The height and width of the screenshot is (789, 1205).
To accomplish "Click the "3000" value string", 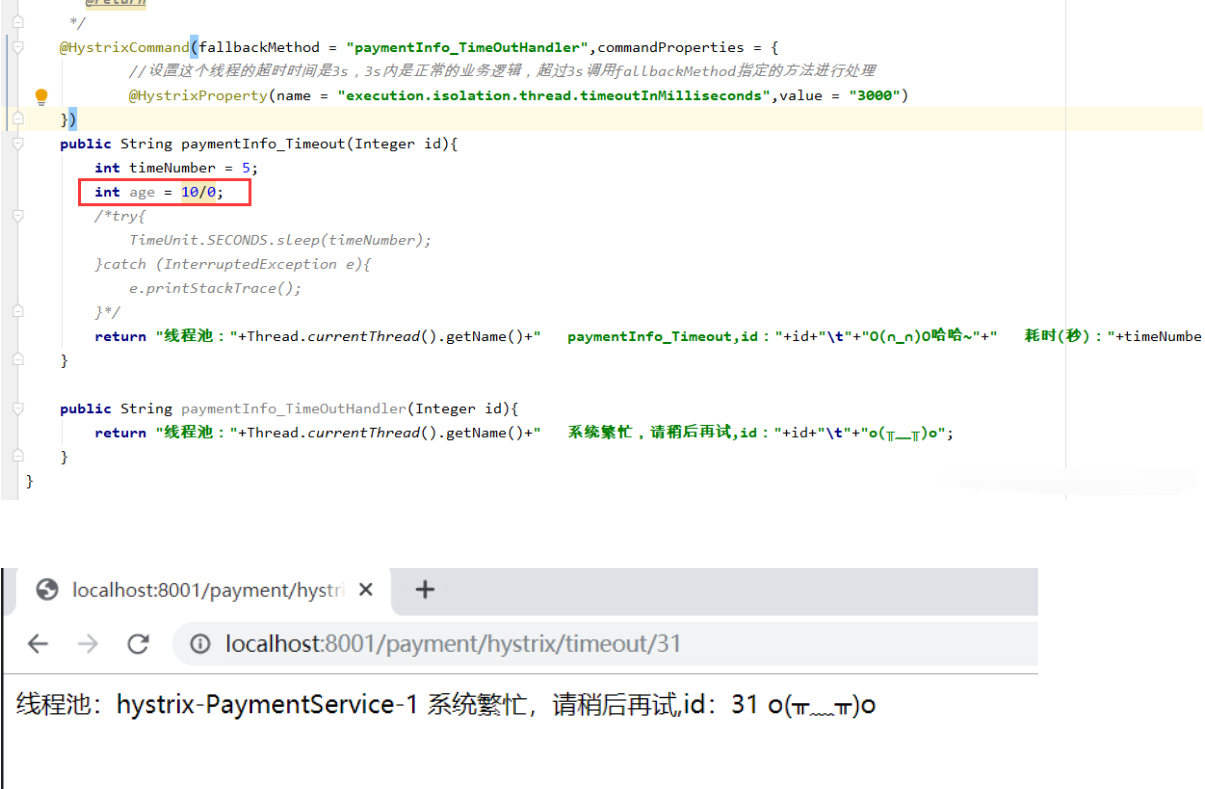I will coord(878,96).
